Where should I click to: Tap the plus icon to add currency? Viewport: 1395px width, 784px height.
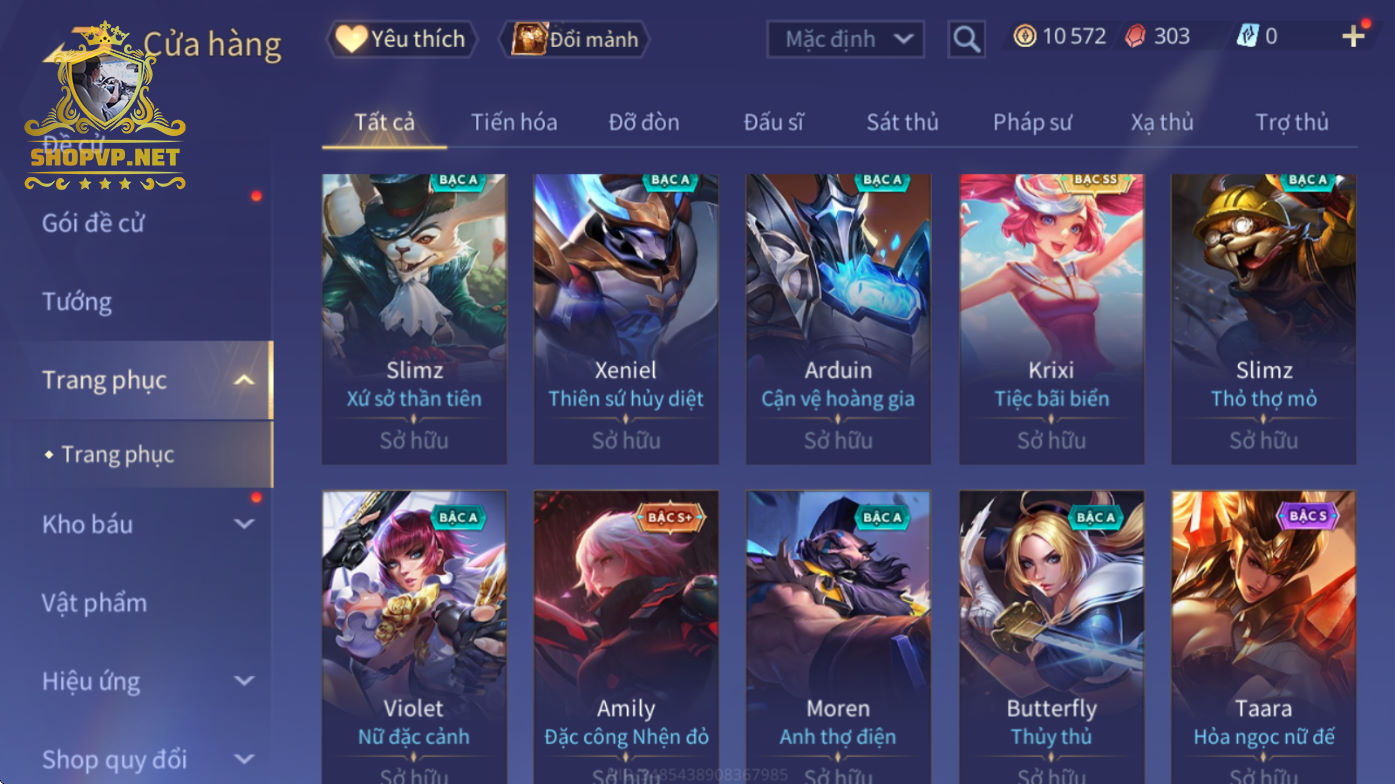[1353, 37]
